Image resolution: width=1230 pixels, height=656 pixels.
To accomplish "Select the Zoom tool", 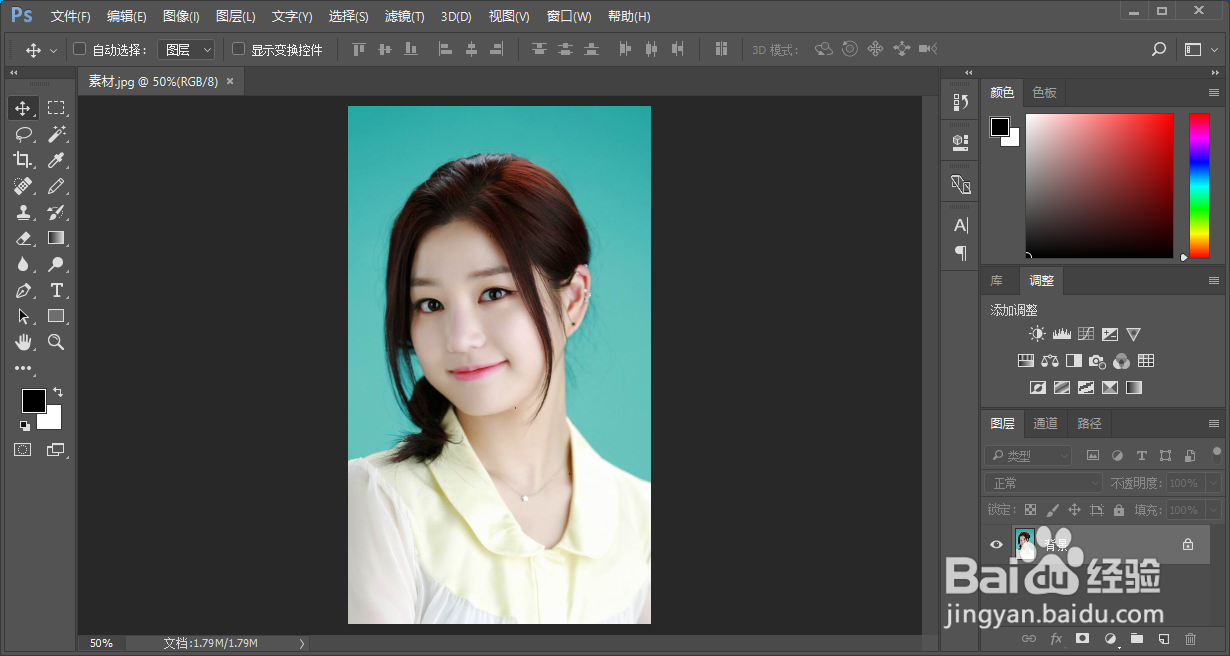I will (57, 342).
